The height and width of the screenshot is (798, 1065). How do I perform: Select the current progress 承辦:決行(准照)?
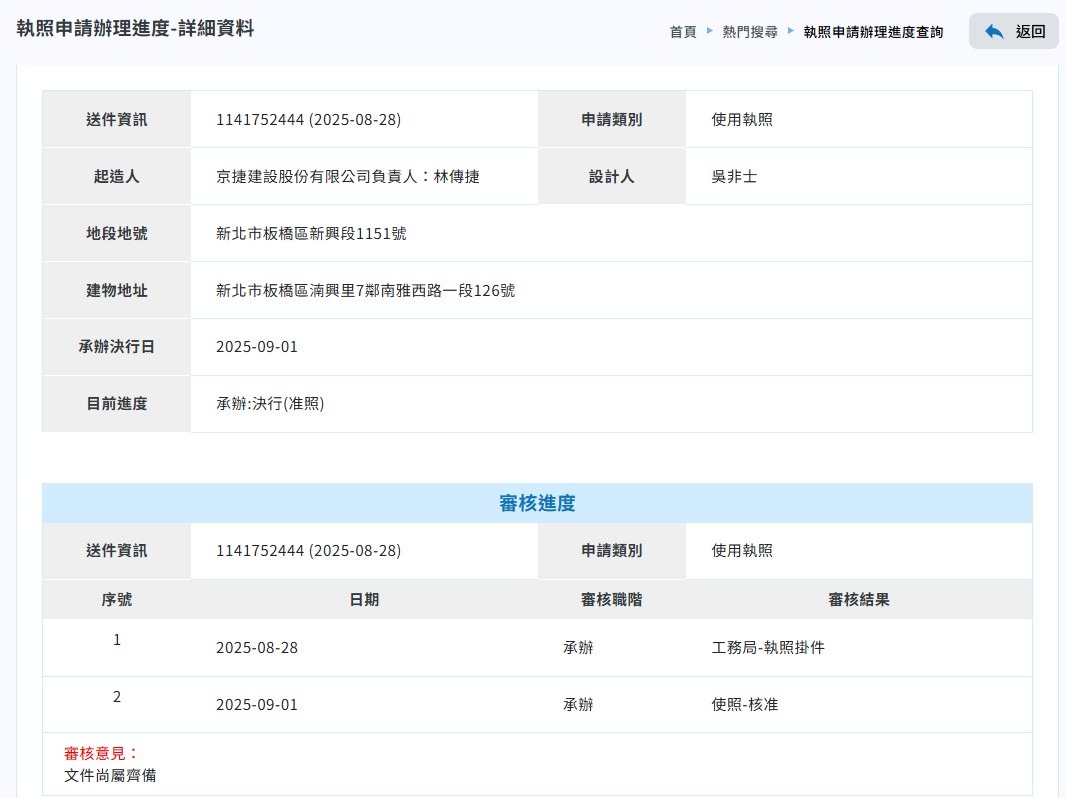pyautogui.click(x=270, y=404)
